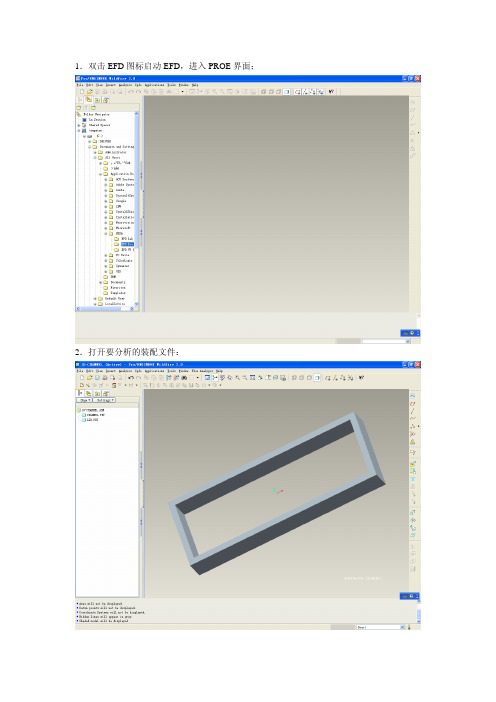Expand the Shared Spaces node
This screenshot has height=702, width=496.
(79, 125)
